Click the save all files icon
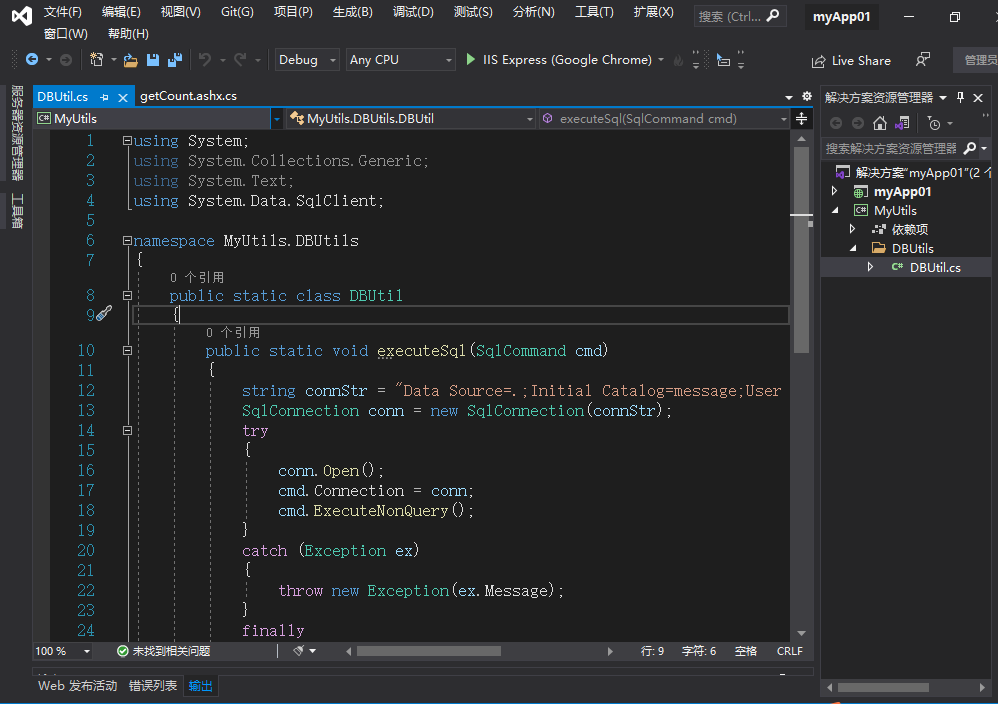This screenshot has height=704, width=998. click(x=175, y=60)
